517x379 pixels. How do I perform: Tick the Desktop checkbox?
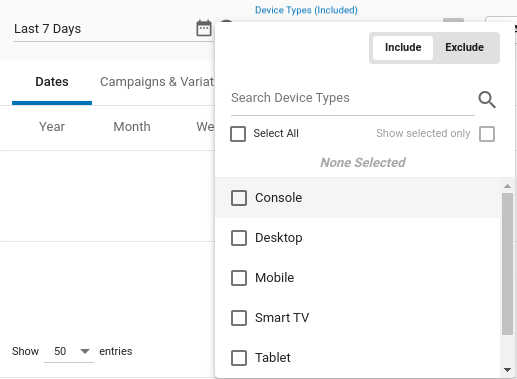(239, 238)
